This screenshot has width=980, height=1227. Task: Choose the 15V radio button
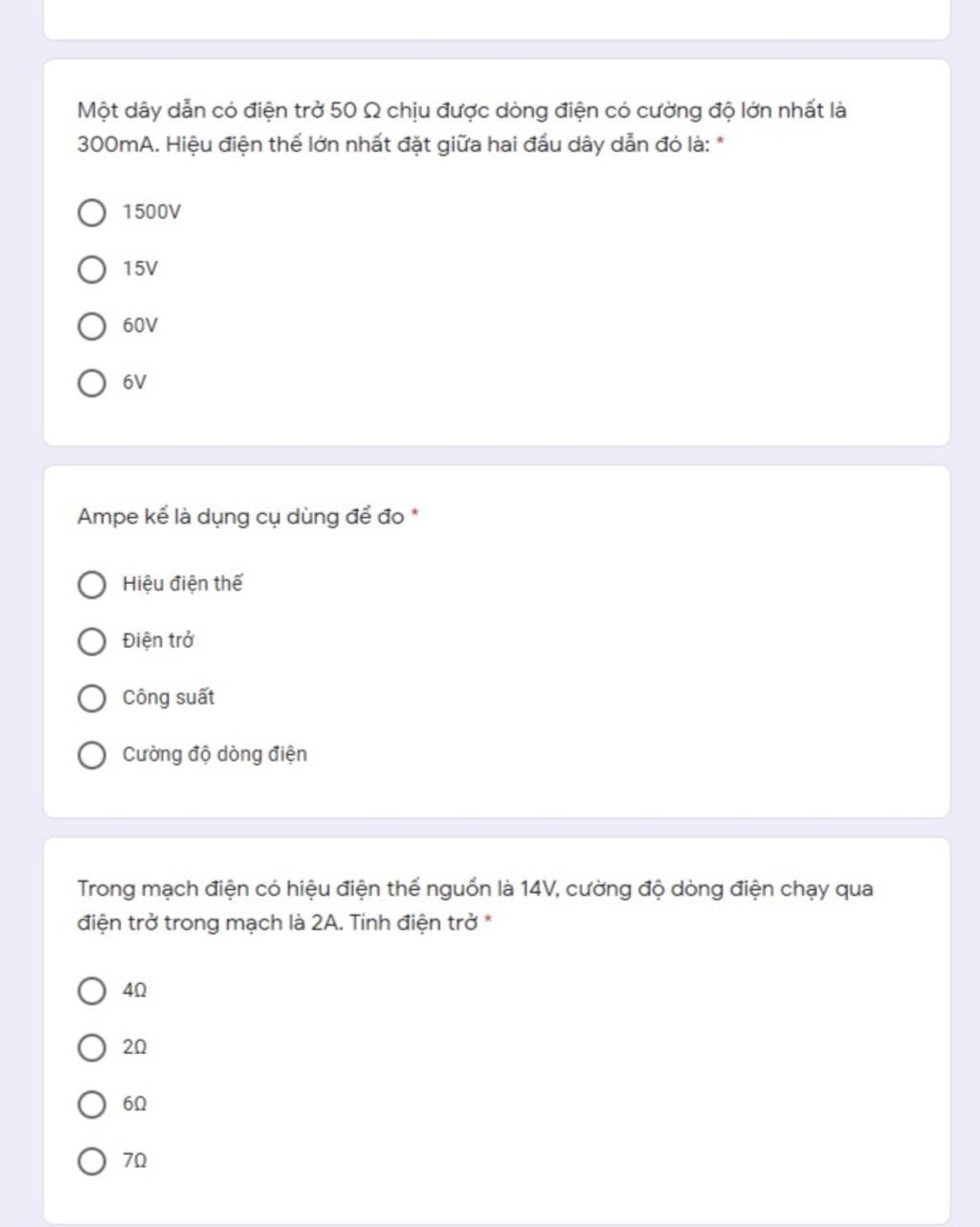tap(91, 270)
